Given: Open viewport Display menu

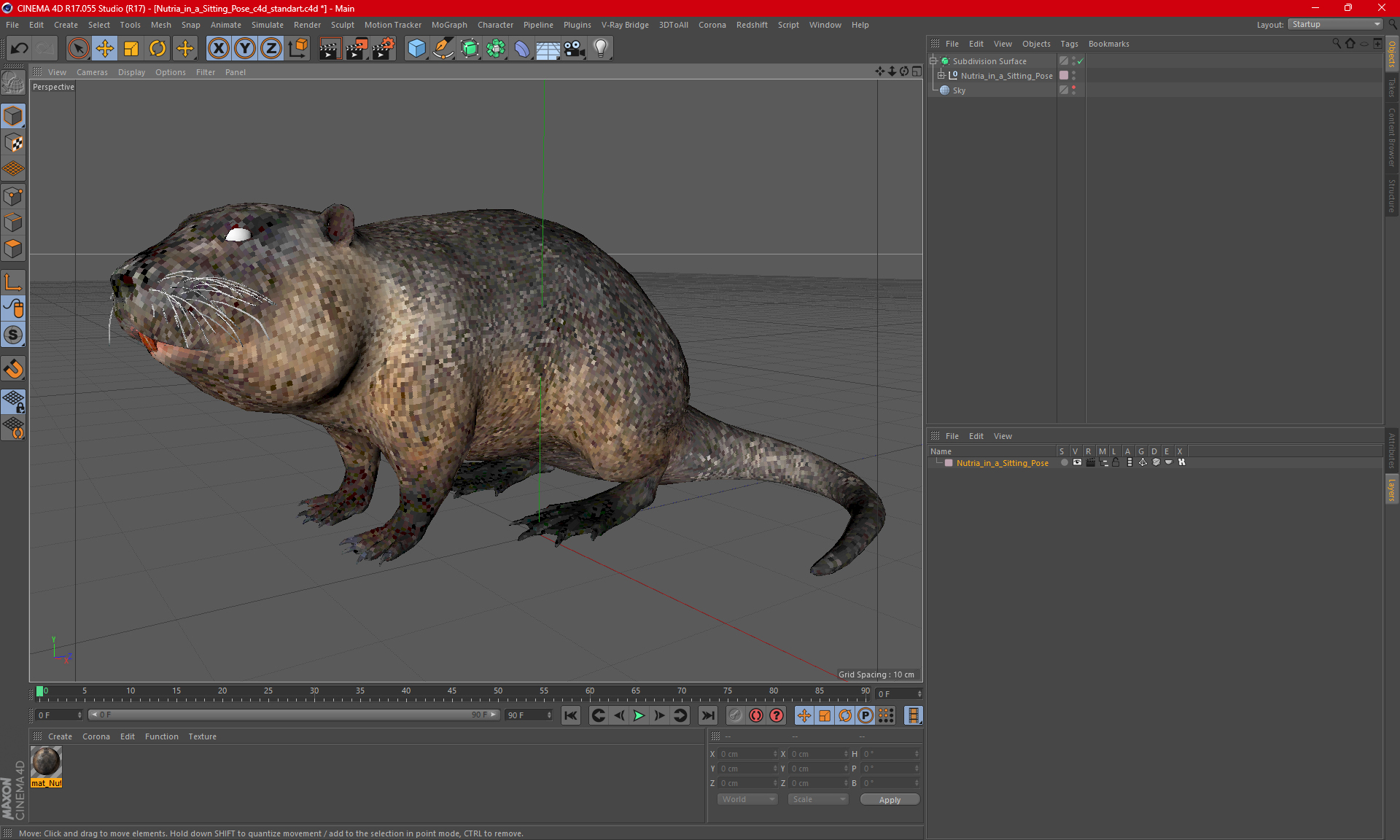Looking at the screenshot, I should (x=131, y=72).
